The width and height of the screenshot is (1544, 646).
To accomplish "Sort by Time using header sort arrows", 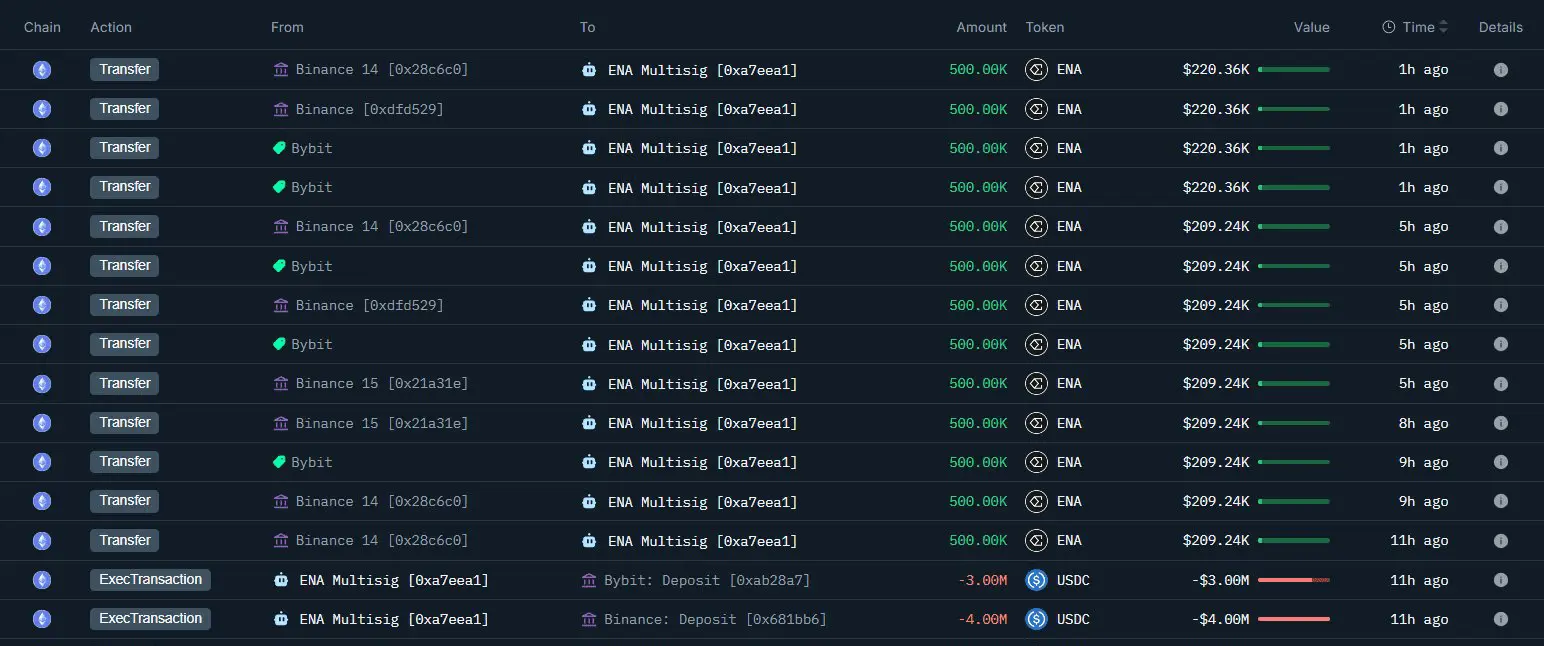I will pyautogui.click(x=1443, y=27).
